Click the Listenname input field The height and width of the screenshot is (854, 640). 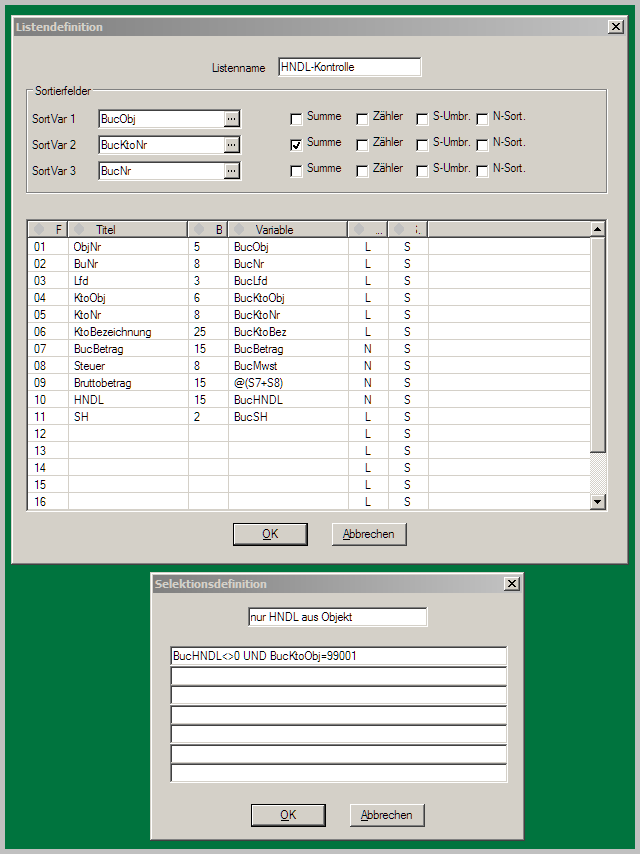[x=349, y=68]
